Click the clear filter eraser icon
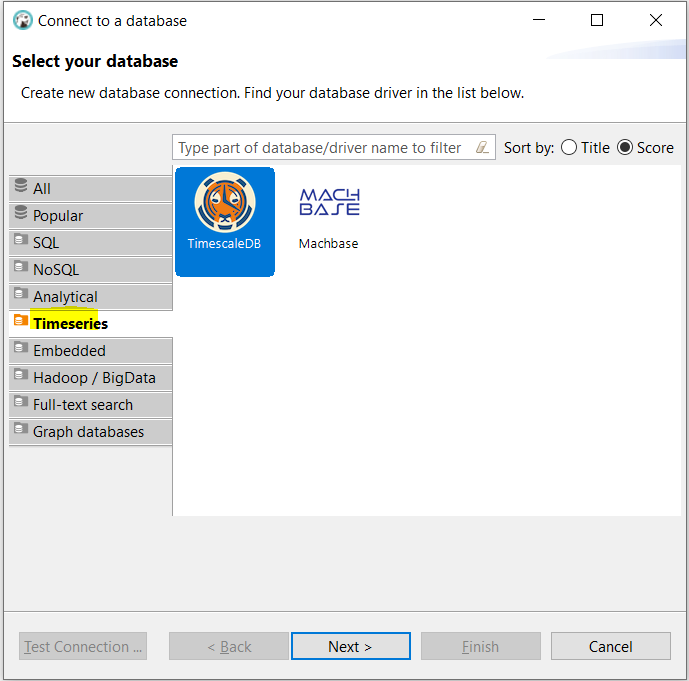The image size is (689, 681). click(482, 147)
